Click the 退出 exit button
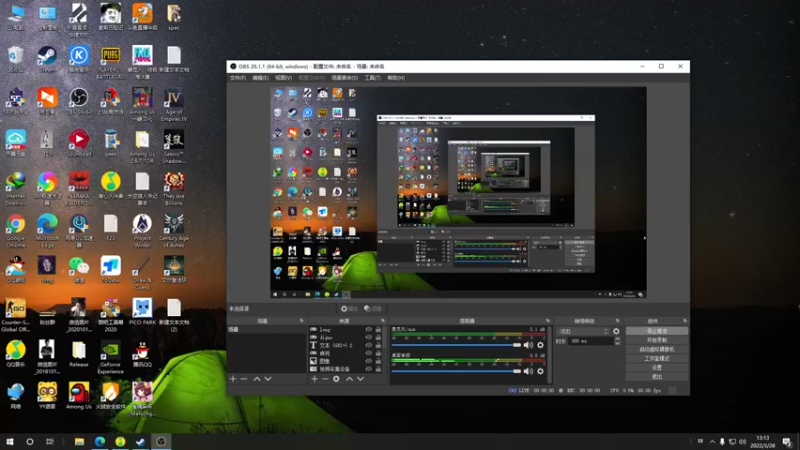The image size is (800, 450). point(657,377)
